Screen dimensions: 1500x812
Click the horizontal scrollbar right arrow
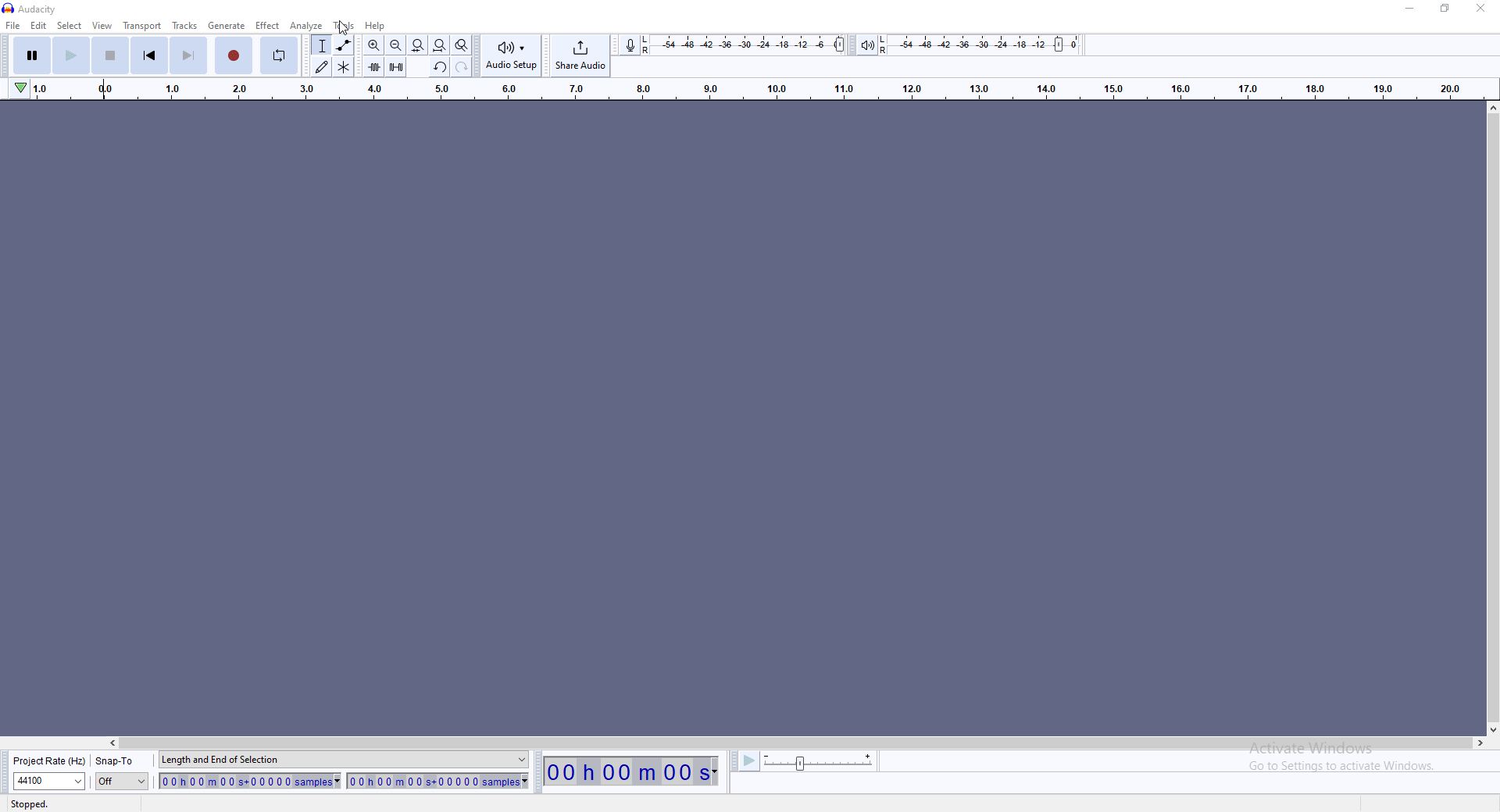[1481, 743]
